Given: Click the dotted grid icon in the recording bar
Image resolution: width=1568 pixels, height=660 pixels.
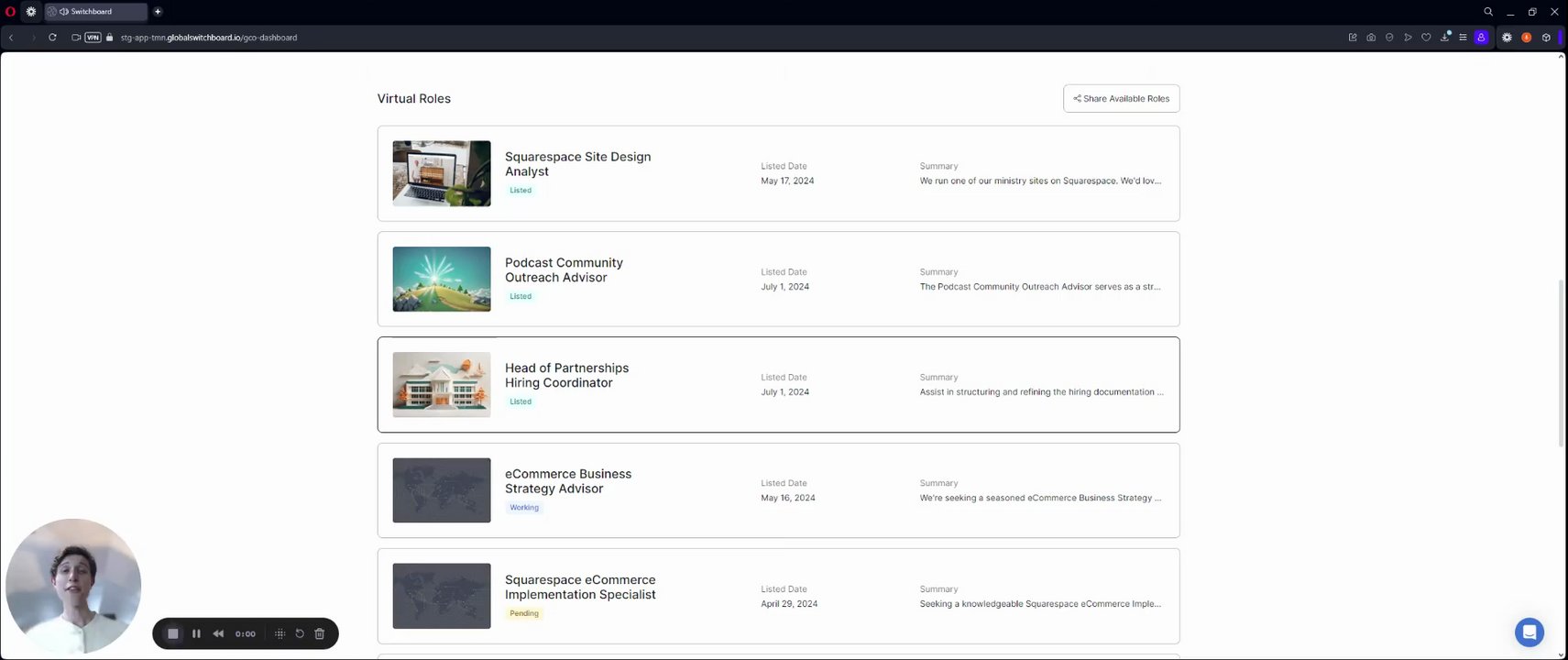Looking at the screenshot, I should 280,633.
